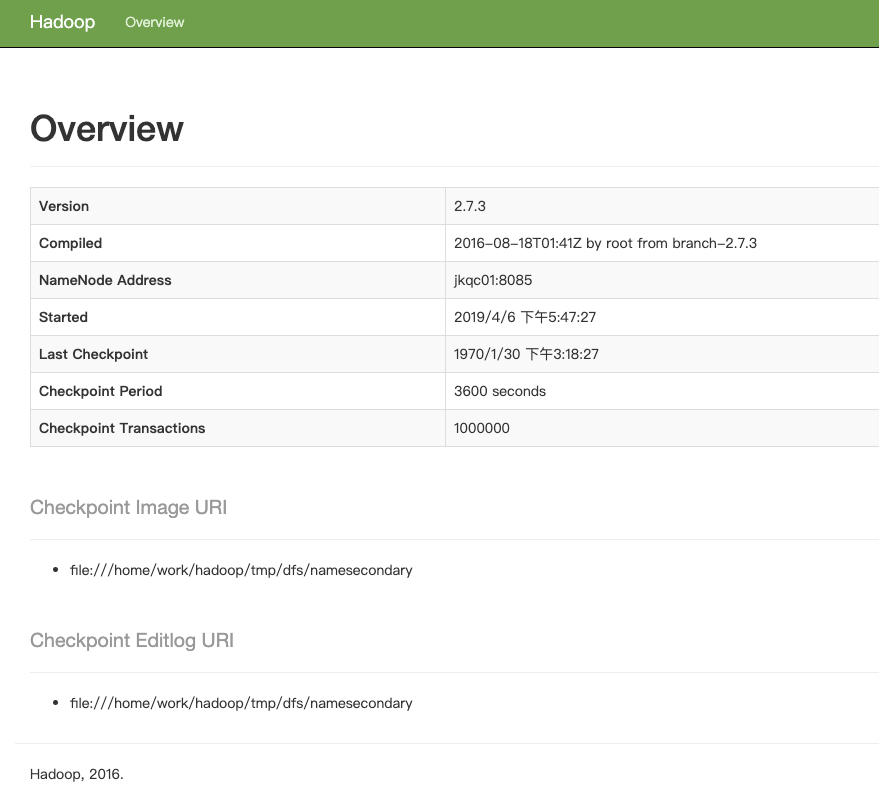
Task: Click the Hadoop brand link
Action: click(62, 22)
